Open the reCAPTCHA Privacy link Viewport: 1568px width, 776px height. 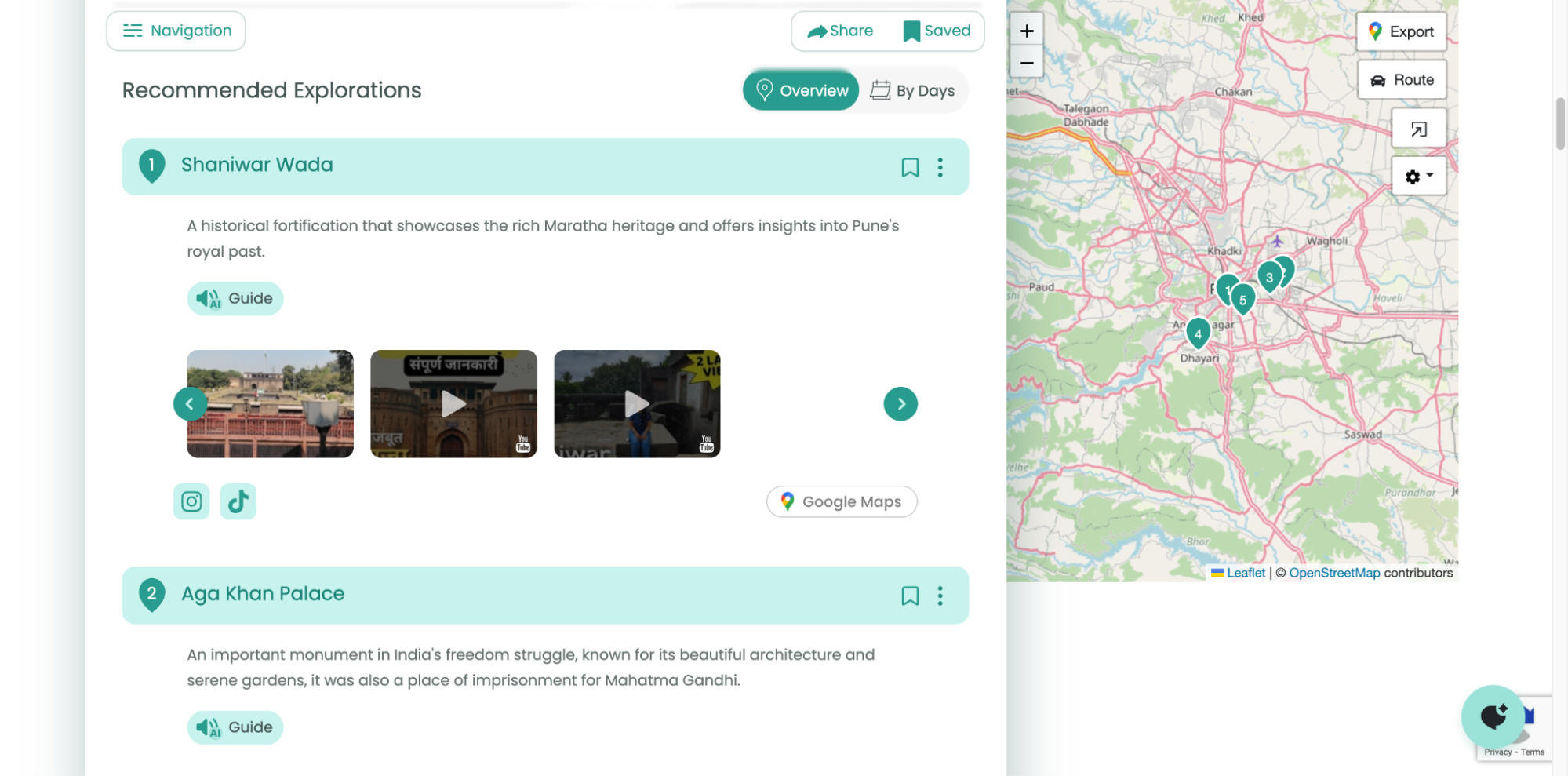[1497, 752]
